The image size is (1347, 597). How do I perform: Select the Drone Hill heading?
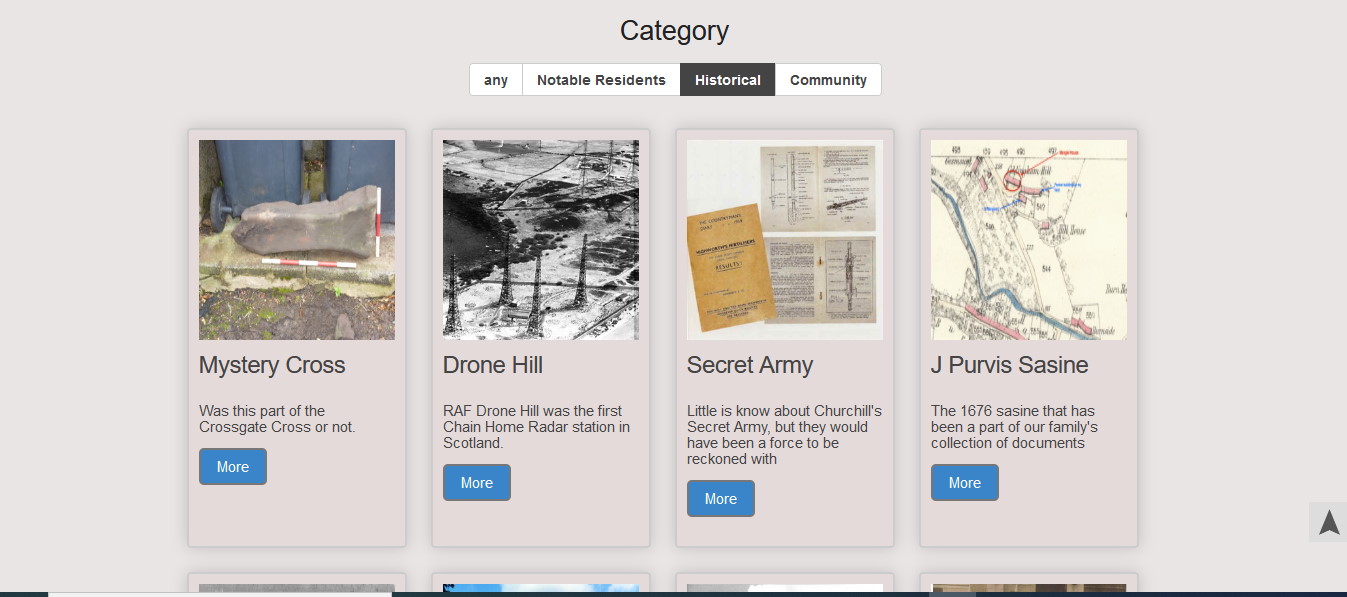click(x=493, y=366)
